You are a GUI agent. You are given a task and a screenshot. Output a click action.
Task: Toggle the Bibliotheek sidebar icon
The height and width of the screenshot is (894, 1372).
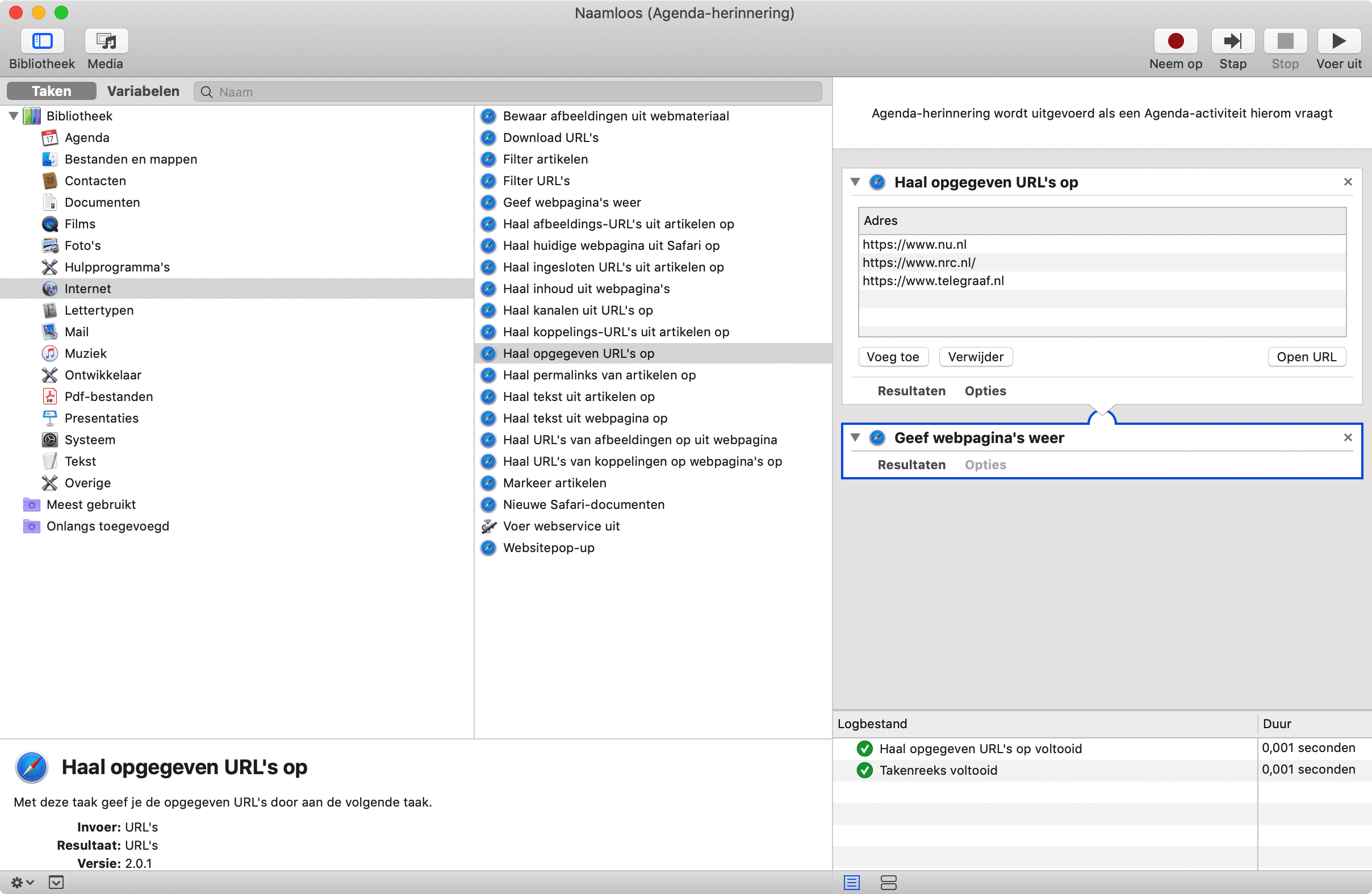point(42,41)
